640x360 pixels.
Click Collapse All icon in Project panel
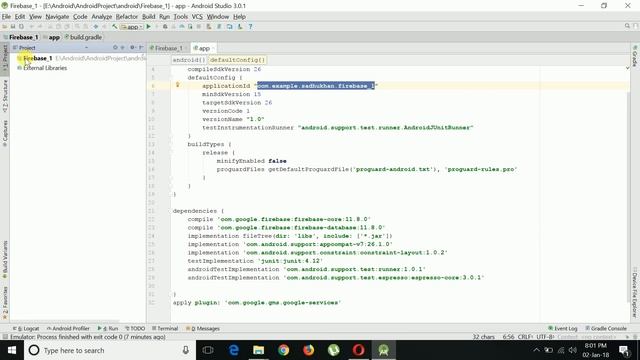[x=122, y=47]
